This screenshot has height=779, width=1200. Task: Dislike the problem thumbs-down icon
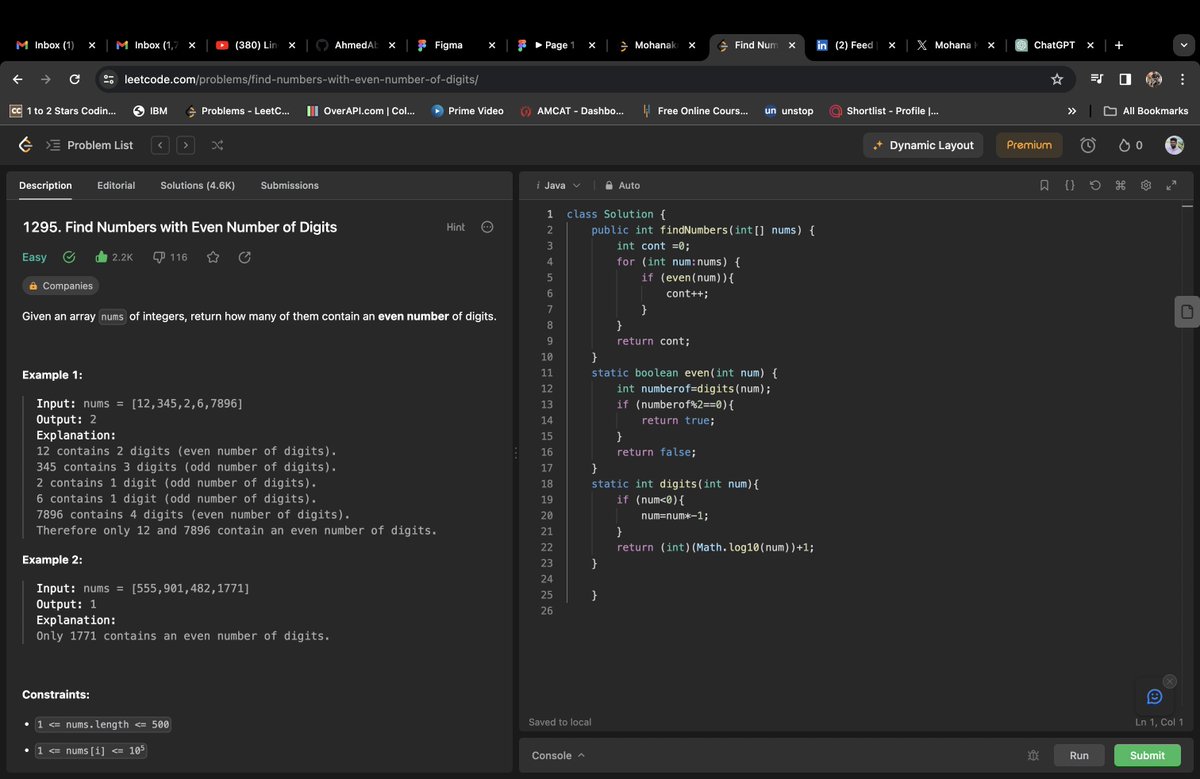click(158, 257)
